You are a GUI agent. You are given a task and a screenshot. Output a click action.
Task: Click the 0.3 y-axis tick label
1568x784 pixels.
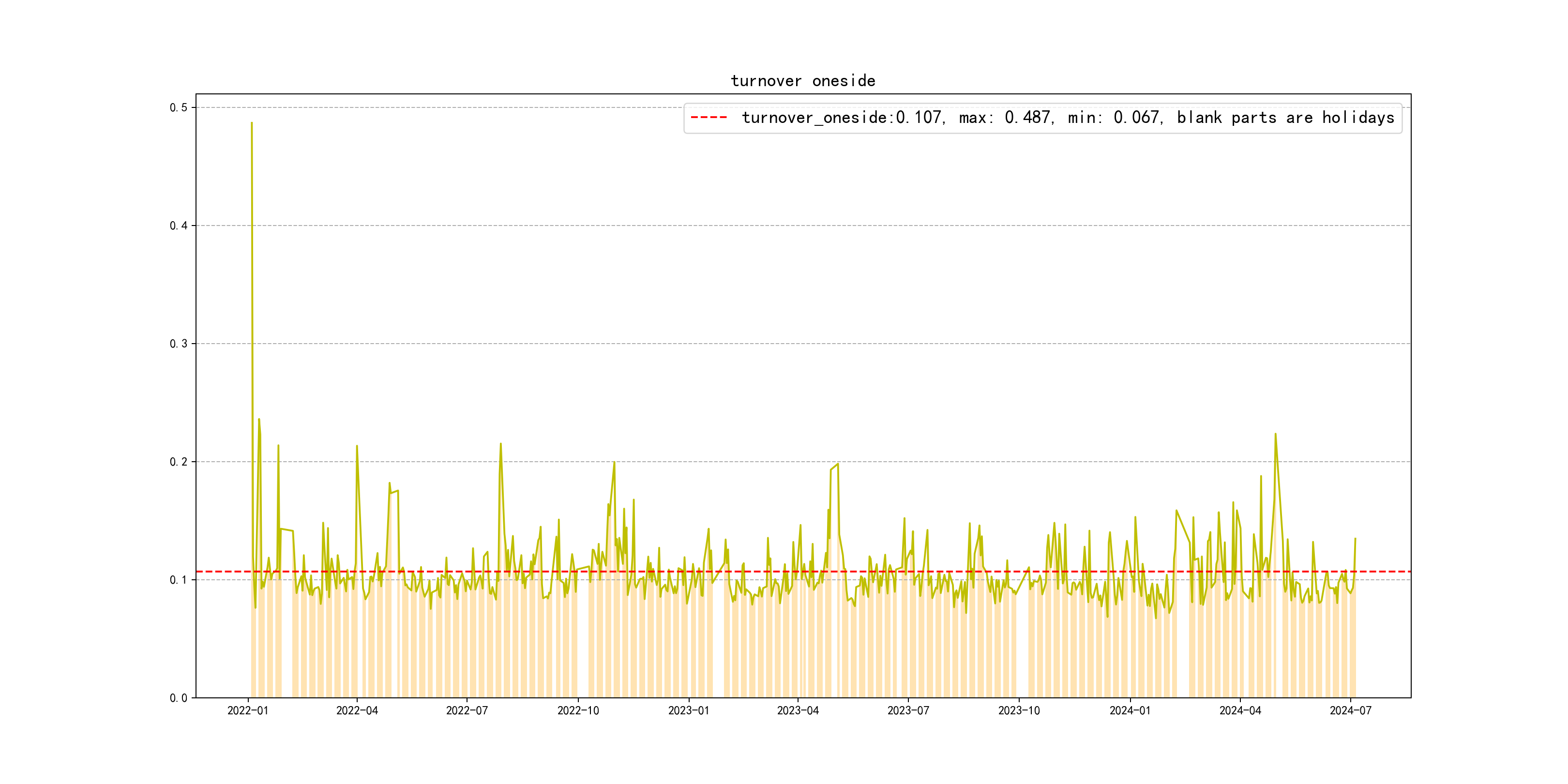pos(179,344)
